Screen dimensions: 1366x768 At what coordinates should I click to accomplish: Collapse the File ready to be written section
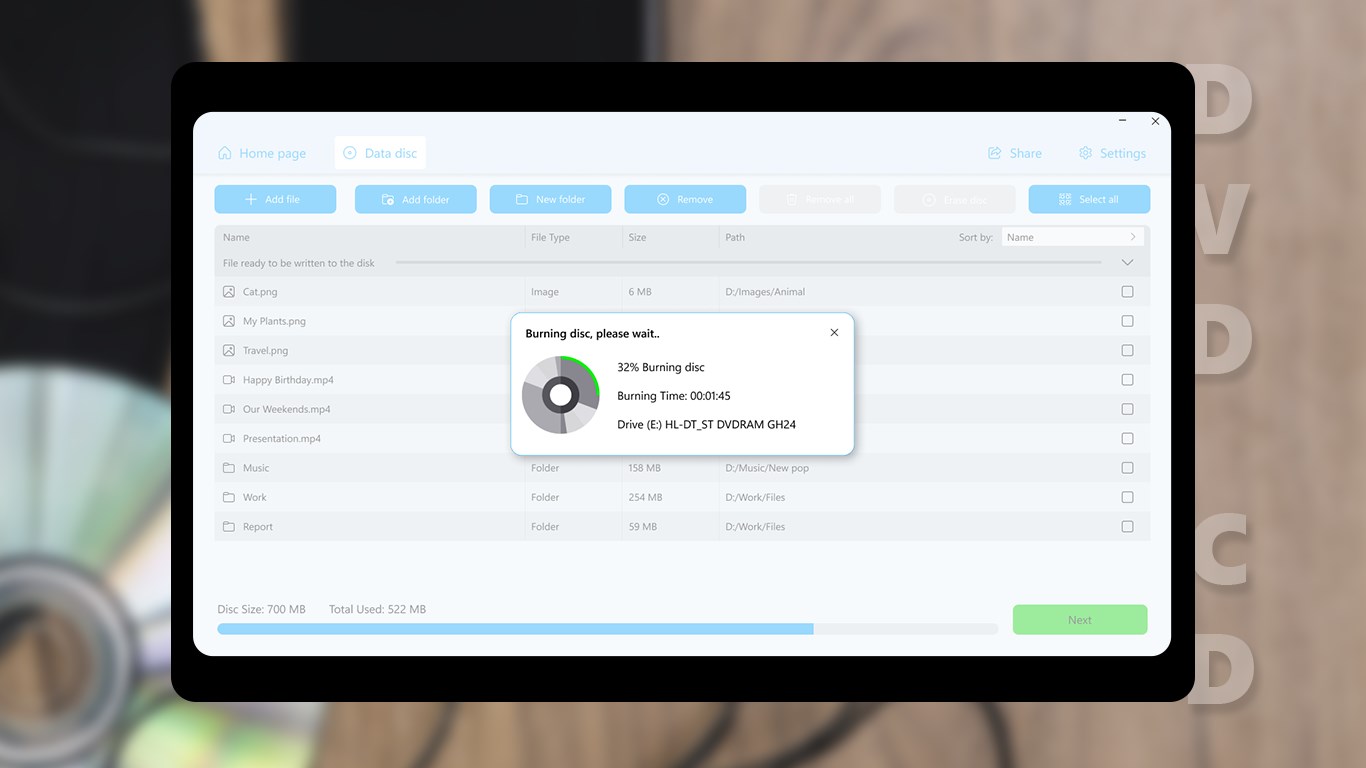pos(1127,263)
